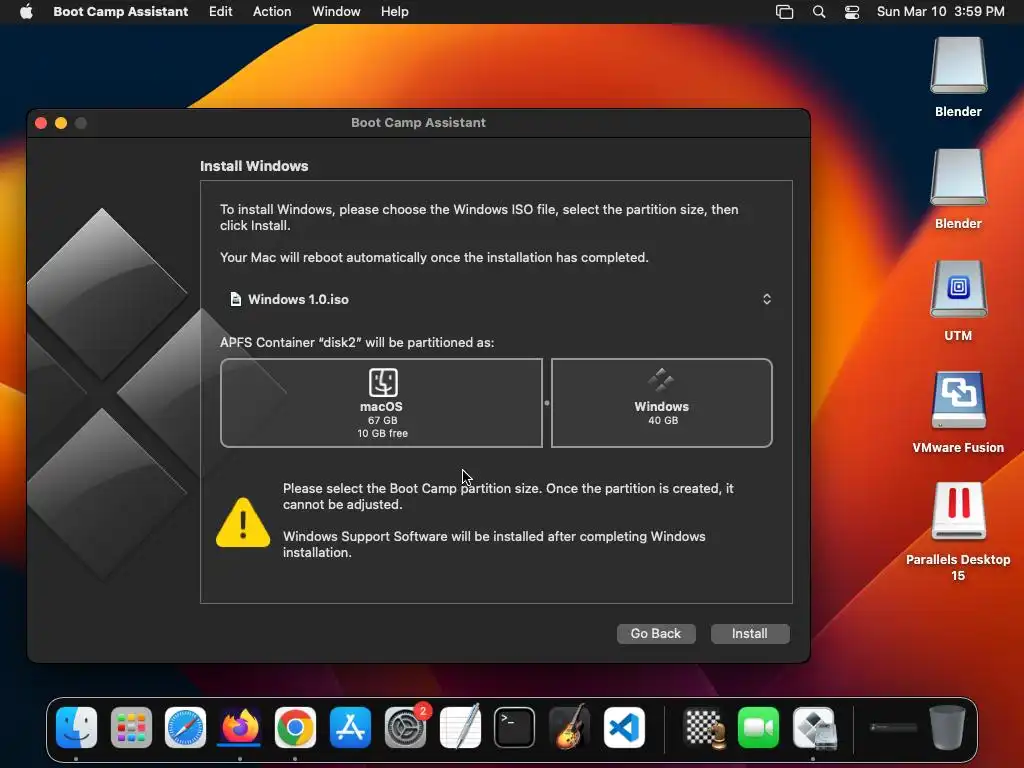Select the UTM disk image on desktop
Image resolution: width=1024 pixels, height=768 pixels.
click(x=958, y=289)
